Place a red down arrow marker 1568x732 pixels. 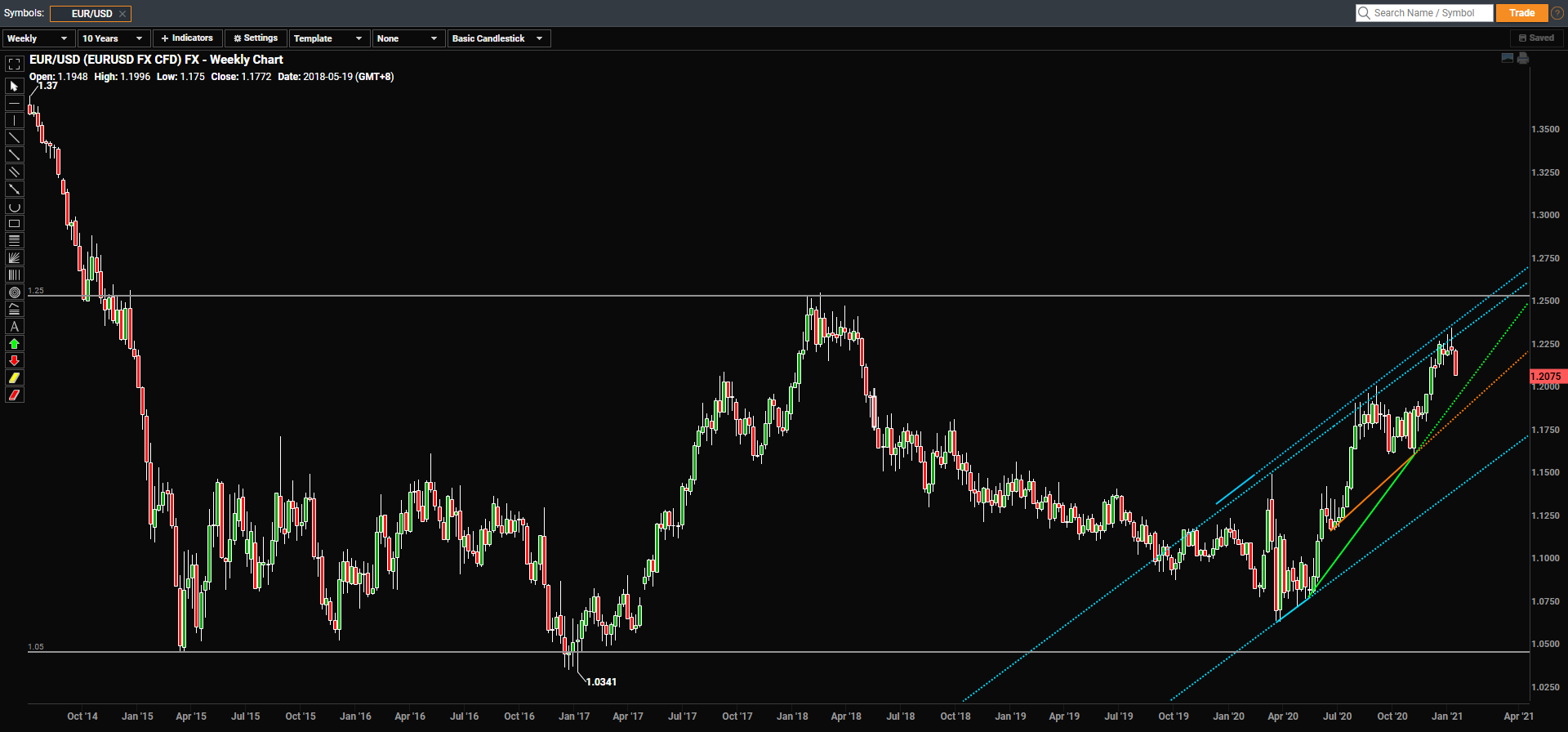point(14,361)
